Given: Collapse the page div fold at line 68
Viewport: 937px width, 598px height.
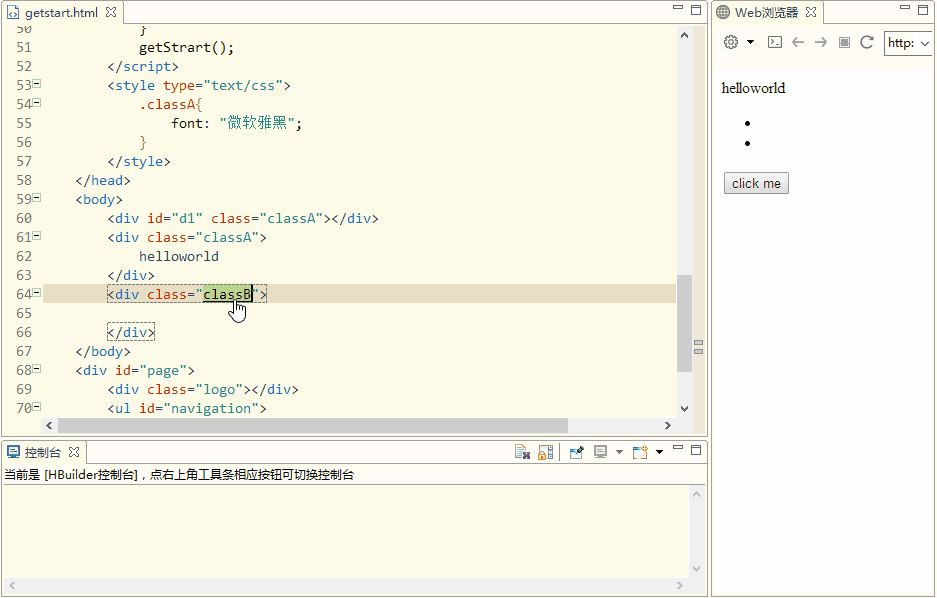Looking at the screenshot, I should [x=36, y=369].
